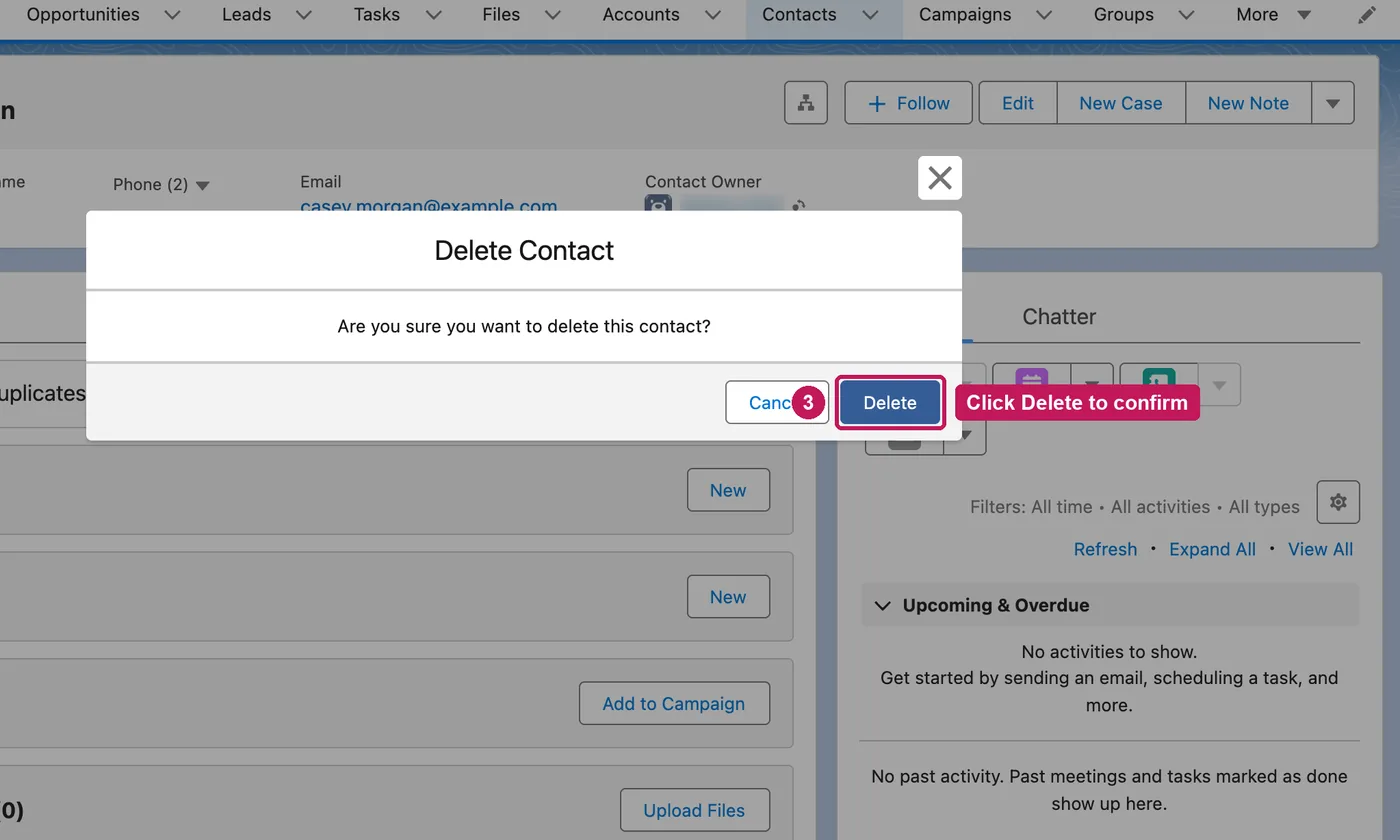Click the "Filters: All time" activity filter text
Image resolution: width=1400 pixels, height=840 pixels.
[1031, 507]
